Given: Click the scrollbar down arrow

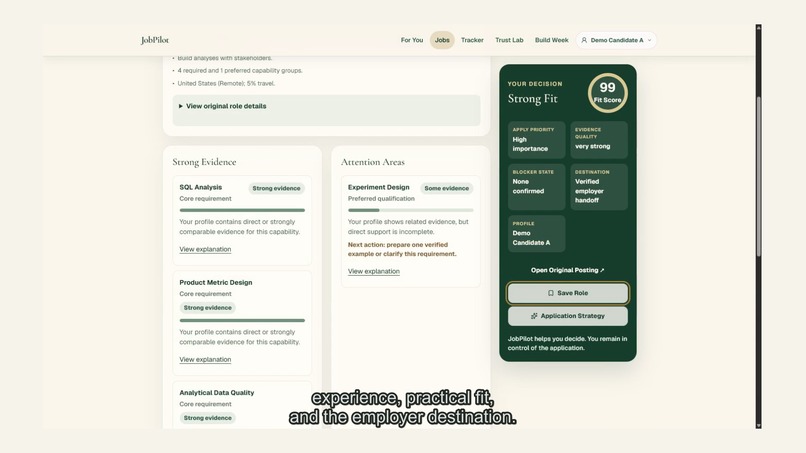Looking at the screenshot, I should click(x=759, y=426).
